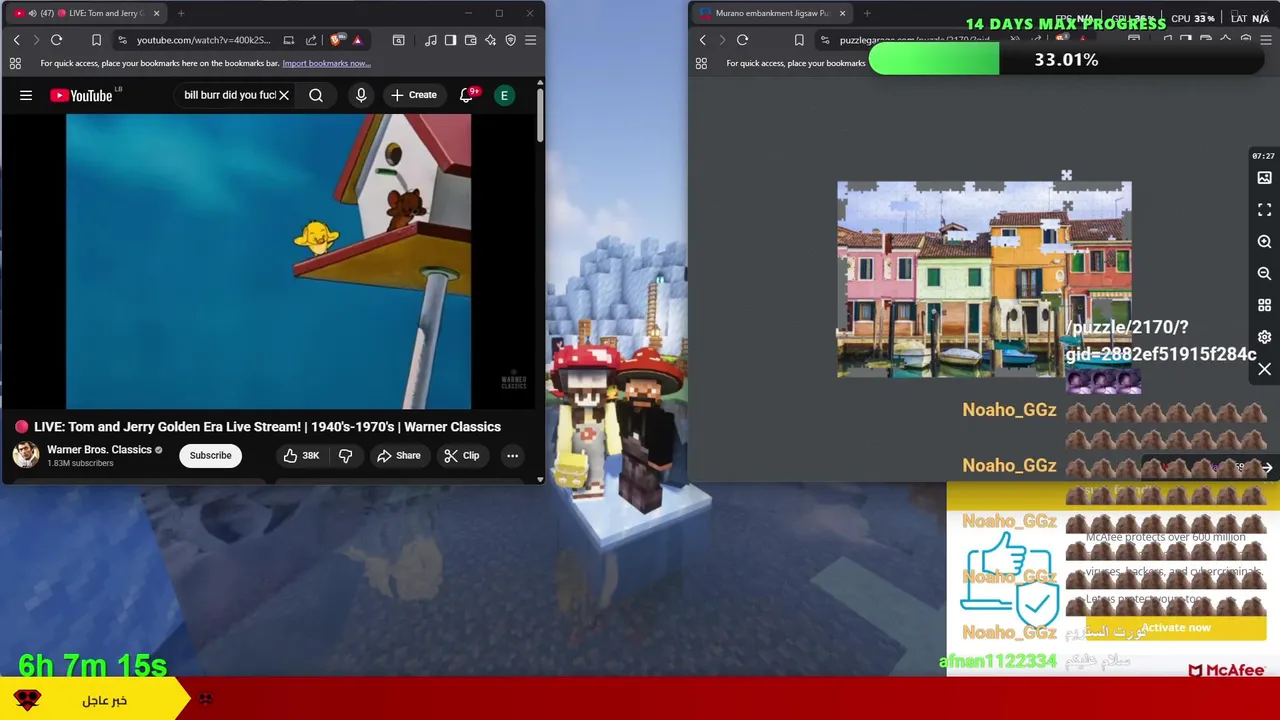Image resolution: width=1280 pixels, height=720 pixels.
Task: Open site settings icon in puzzle address bar
Action: click(x=825, y=40)
